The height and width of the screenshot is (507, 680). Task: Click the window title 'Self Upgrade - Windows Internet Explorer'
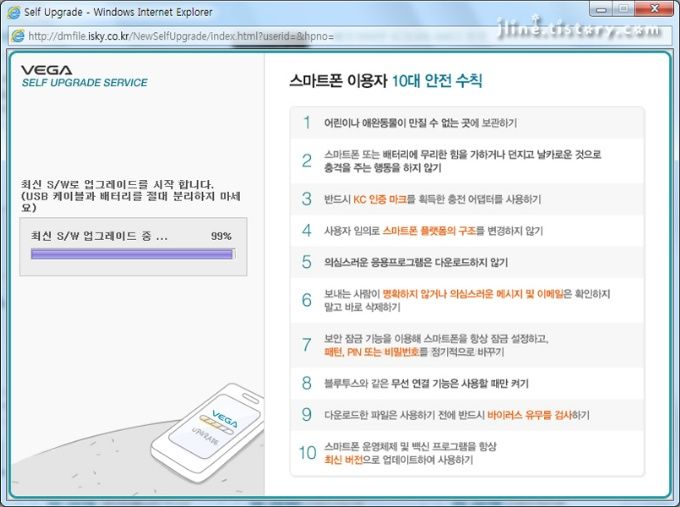[x=118, y=12]
